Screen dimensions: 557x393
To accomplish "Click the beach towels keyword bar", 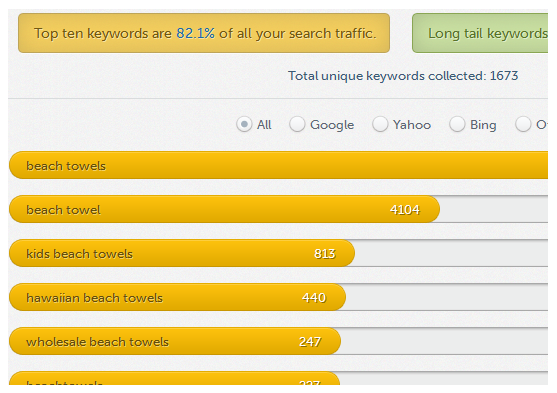I will (x=278, y=165).
